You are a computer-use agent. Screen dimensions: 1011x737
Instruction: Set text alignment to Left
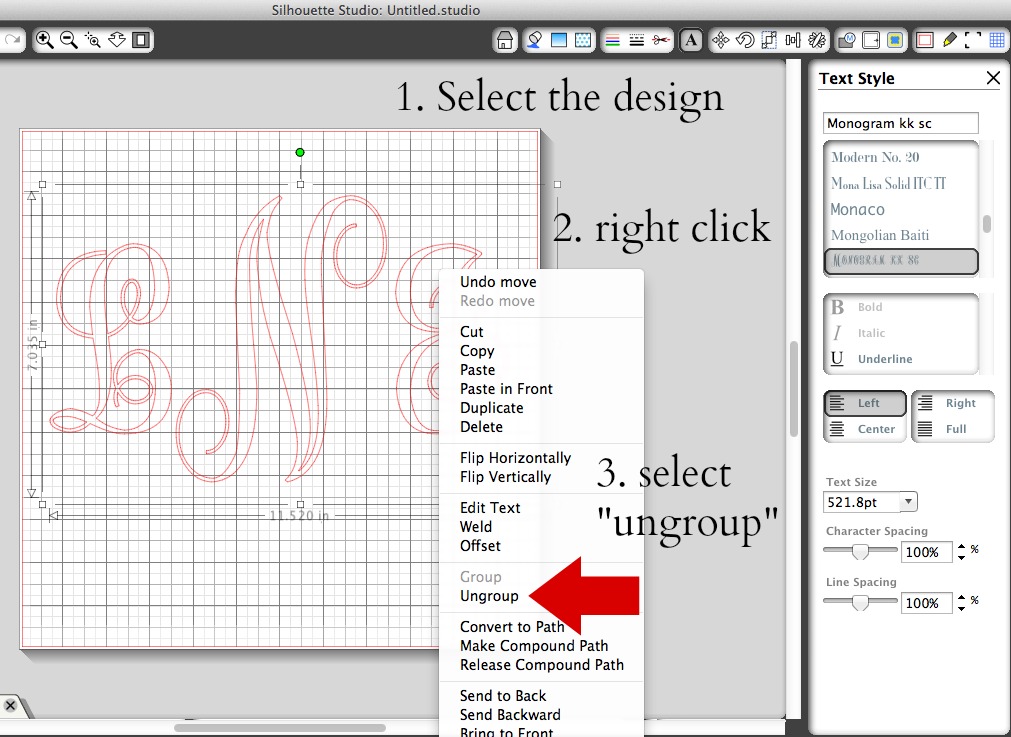(865, 403)
